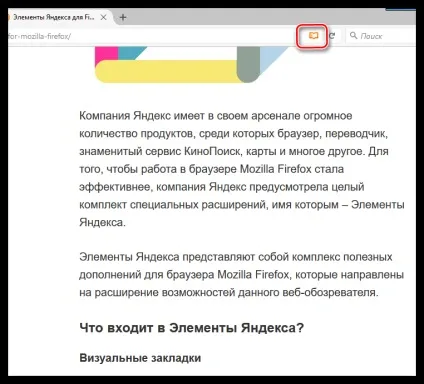Click the colorful article header image
This screenshot has width=424, height=384.
(x=192, y=65)
